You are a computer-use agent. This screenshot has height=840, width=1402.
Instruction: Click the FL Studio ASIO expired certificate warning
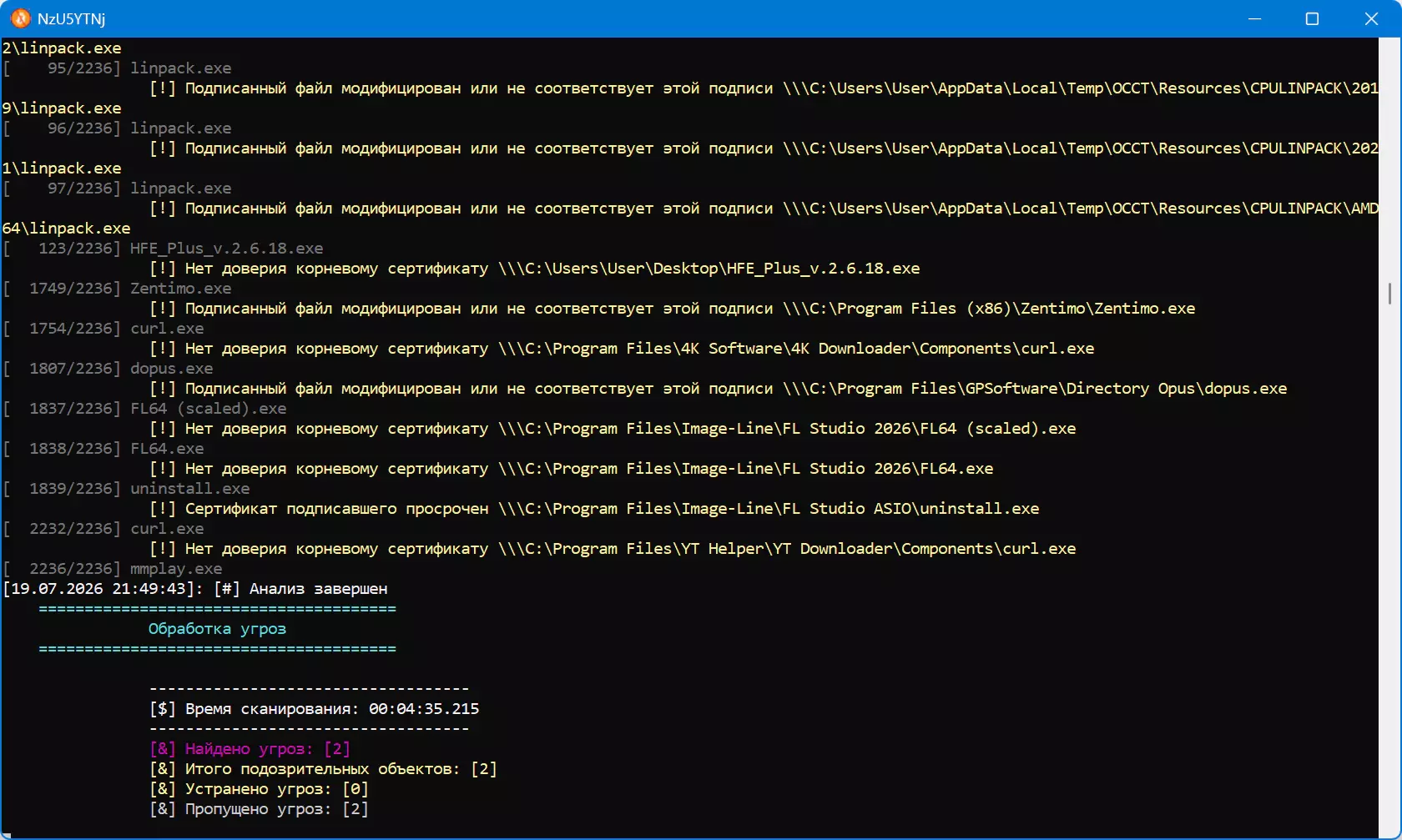pos(595,509)
